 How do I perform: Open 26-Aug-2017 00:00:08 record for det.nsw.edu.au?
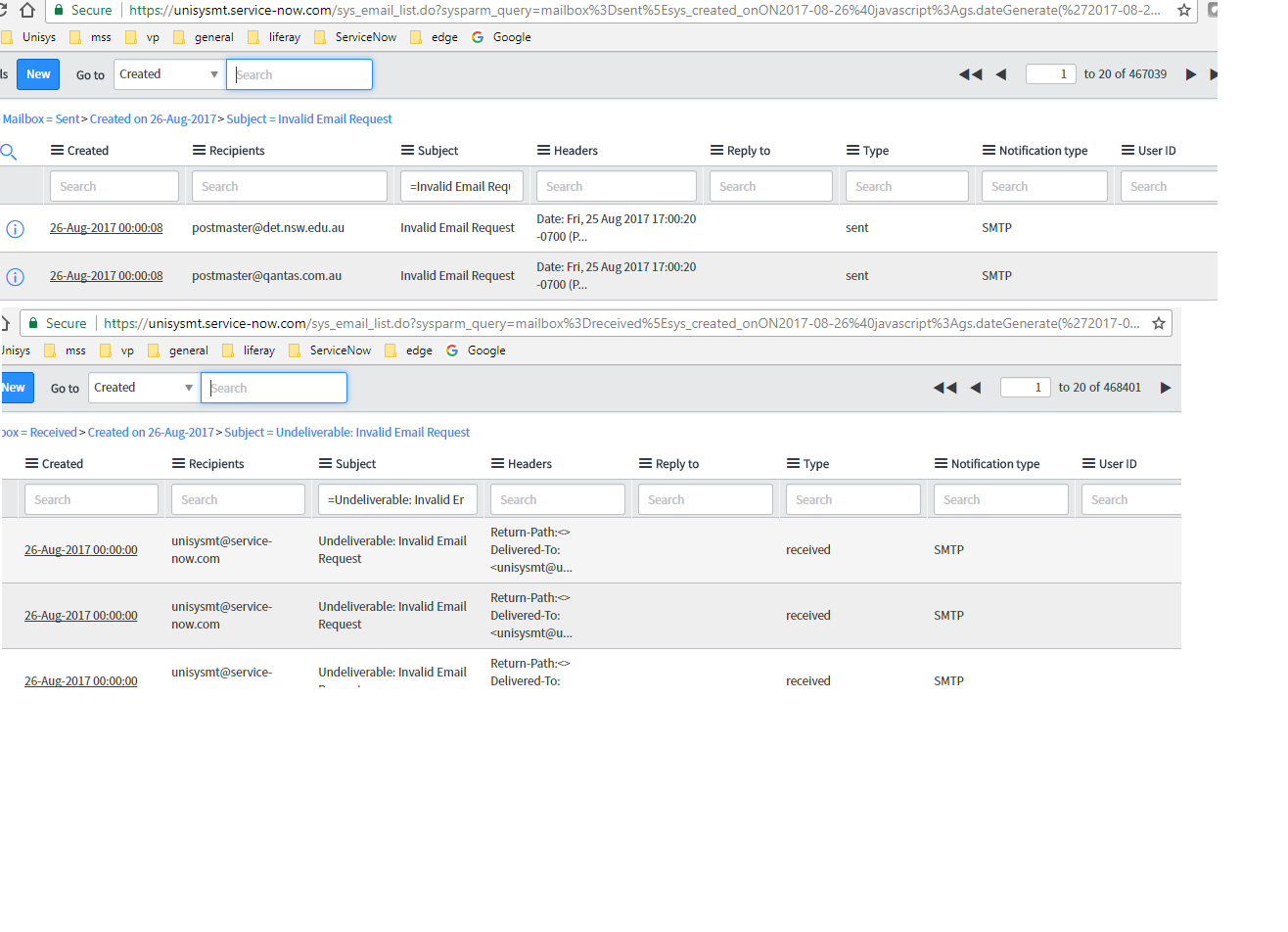[106, 228]
